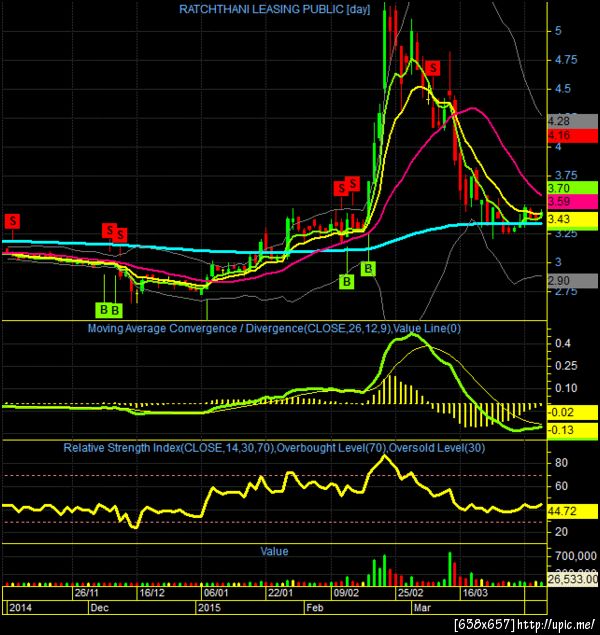This screenshot has height=635, width=600.
Task: Click the 25/02 date label
Action: [x=411, y=593]
